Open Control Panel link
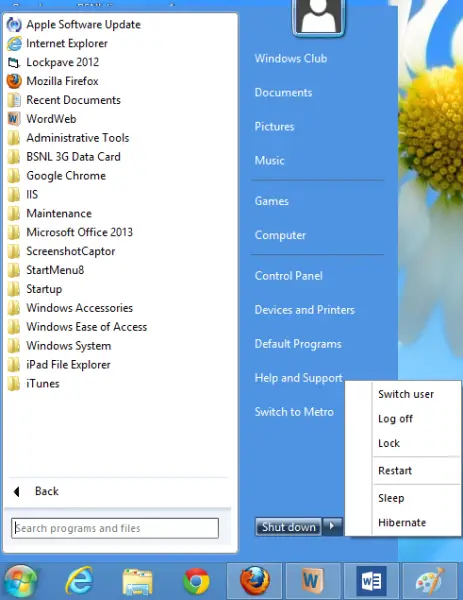The image size is (463, 600). pyautogui.click(x=289, y=276)
